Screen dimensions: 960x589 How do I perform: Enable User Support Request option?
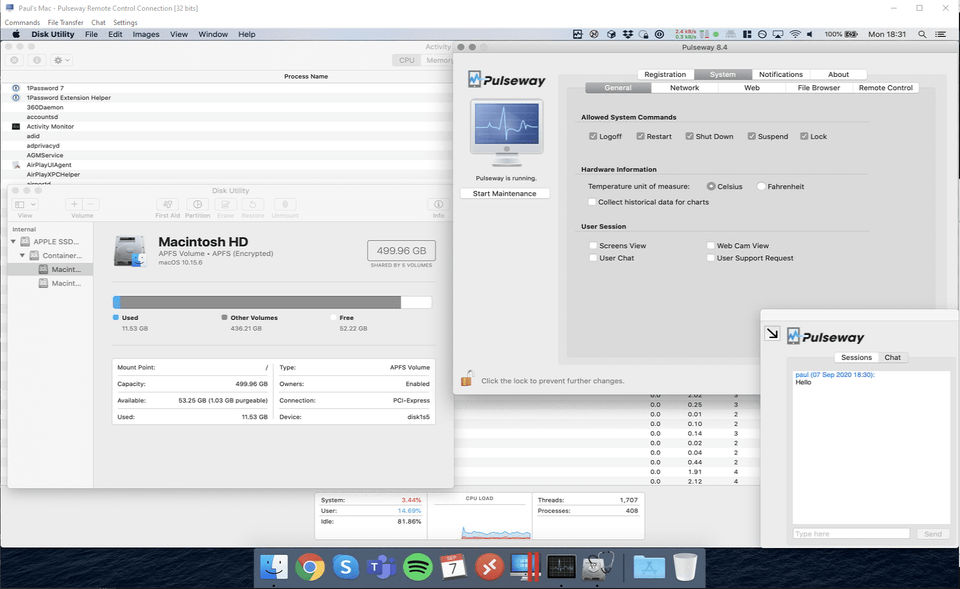pyautogui.click(x=711, y=258)
